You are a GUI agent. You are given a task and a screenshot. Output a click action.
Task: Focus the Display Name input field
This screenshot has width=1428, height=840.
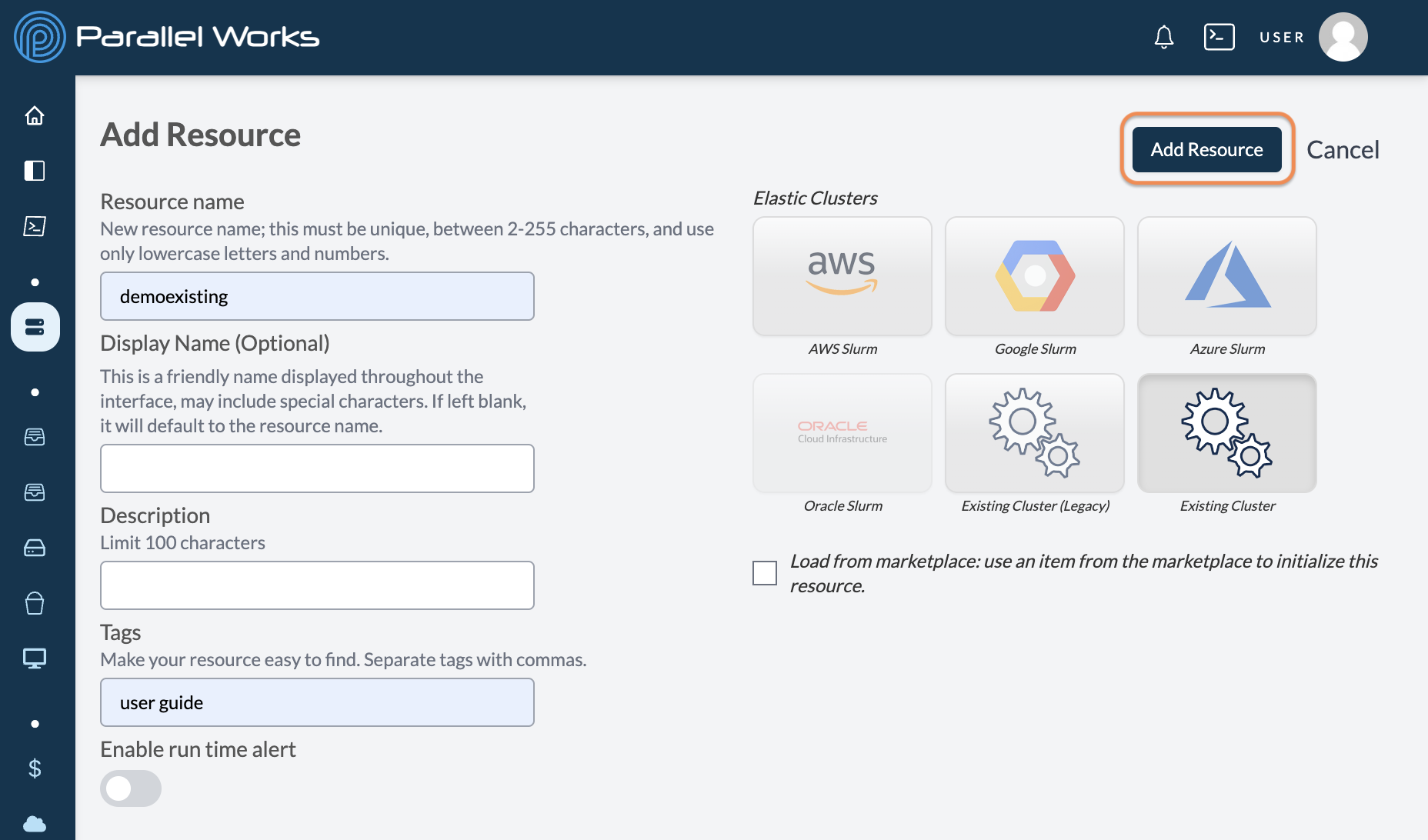(317, 468)
